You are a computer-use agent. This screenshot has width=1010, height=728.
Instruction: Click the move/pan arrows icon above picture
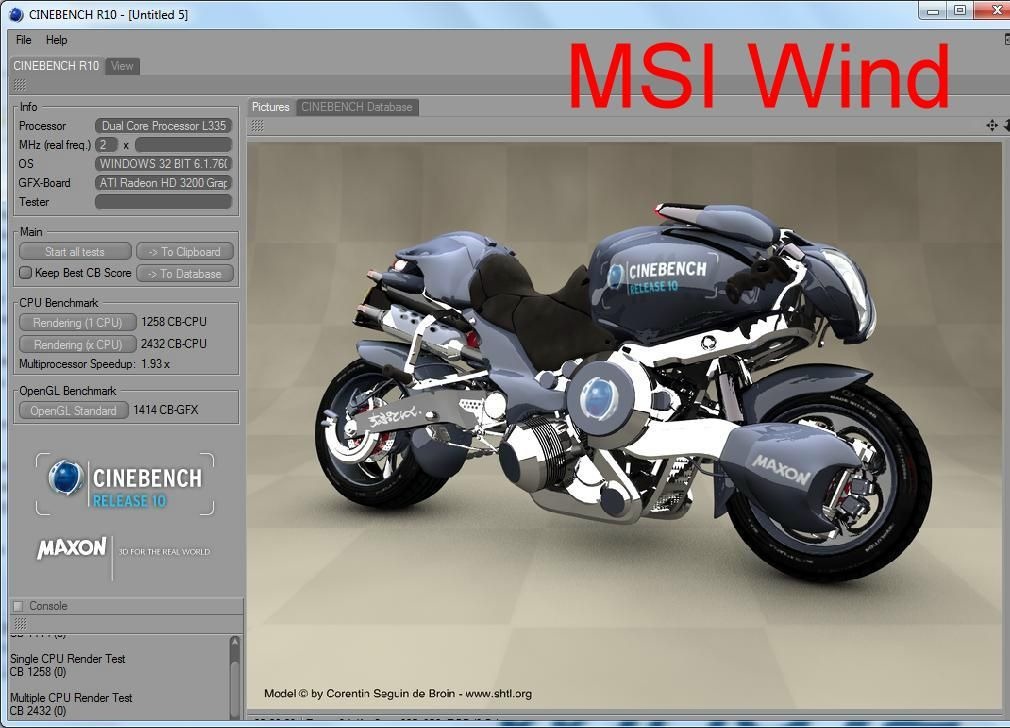[991, 125]
